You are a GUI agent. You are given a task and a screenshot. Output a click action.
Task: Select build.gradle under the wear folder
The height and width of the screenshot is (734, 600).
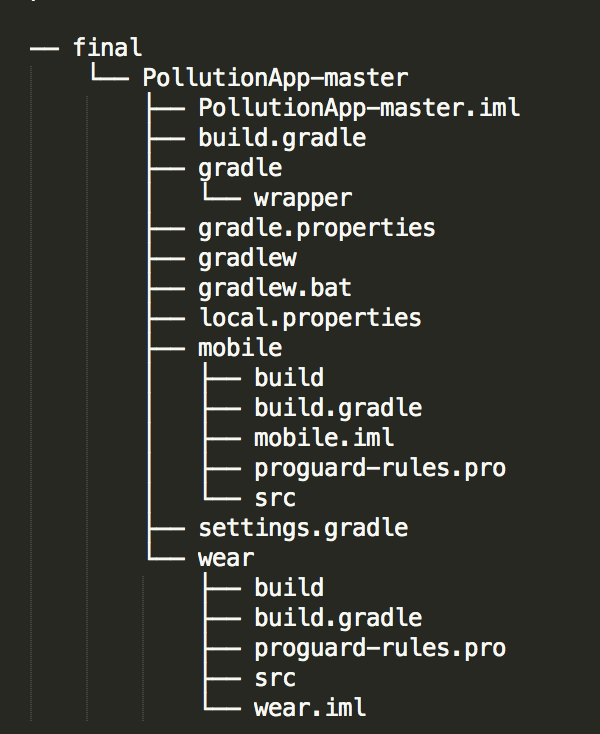point(338,618)
